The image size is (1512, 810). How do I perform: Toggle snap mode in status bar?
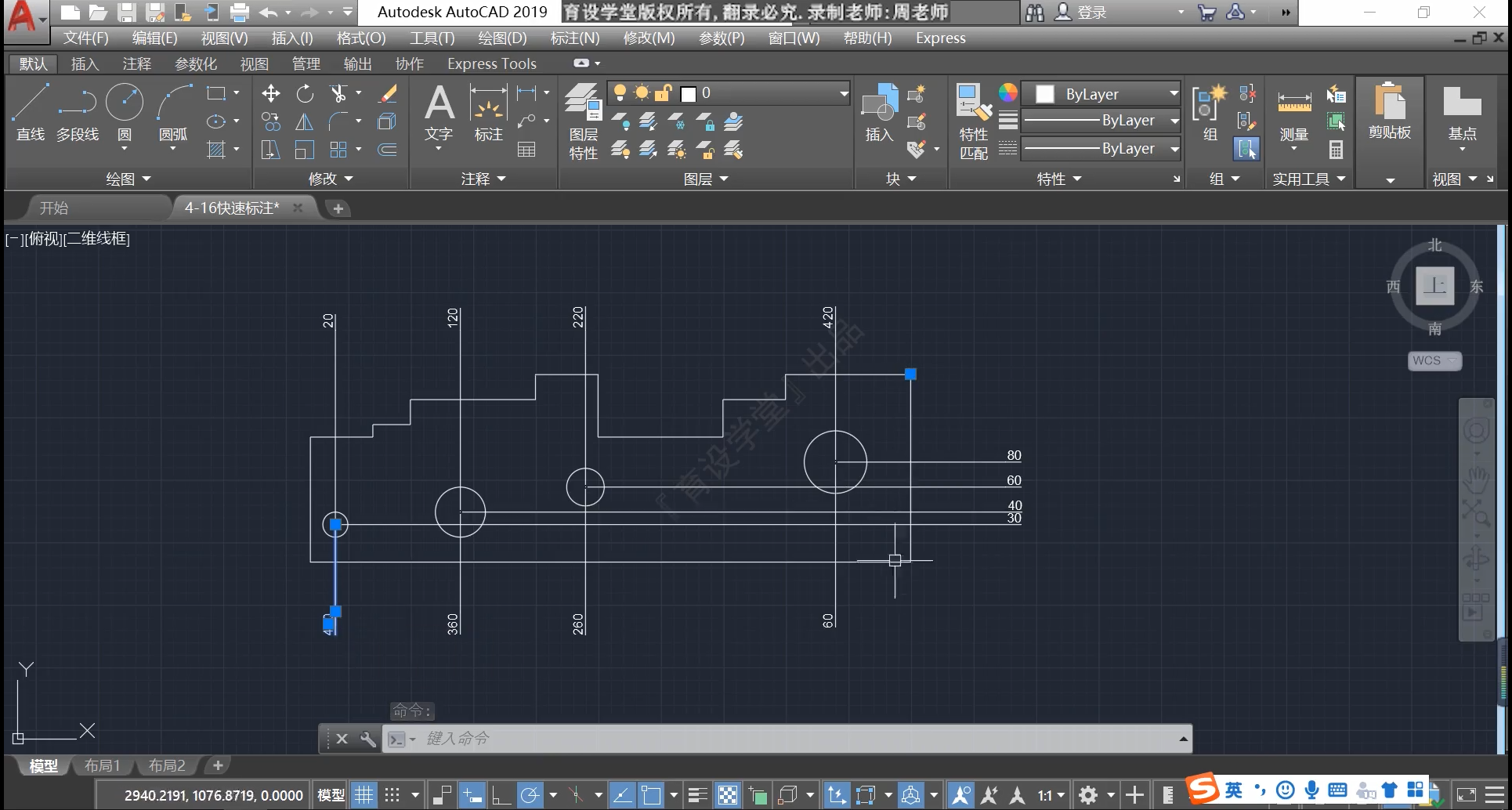[392, 795]
